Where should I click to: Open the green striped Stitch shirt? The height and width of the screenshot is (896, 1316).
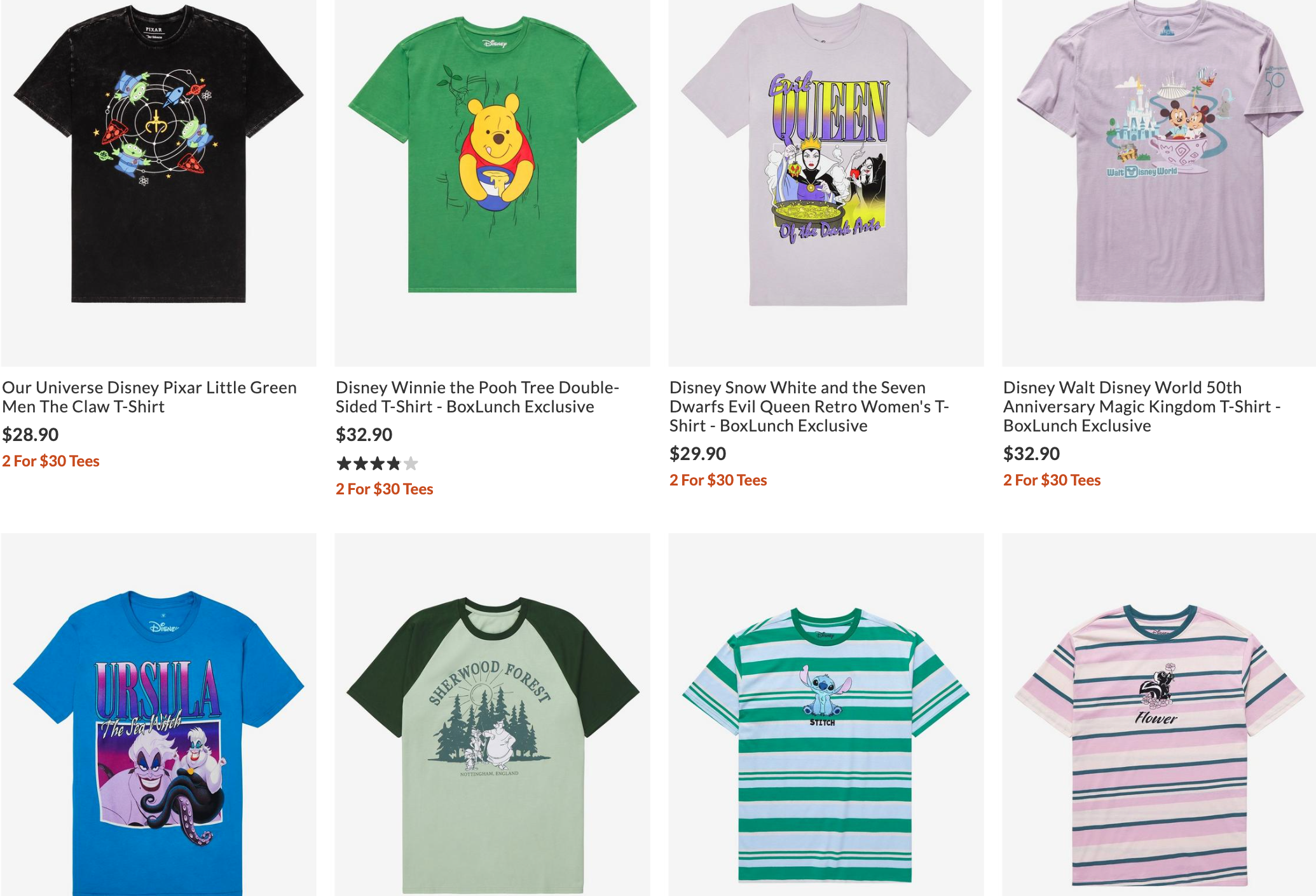pos(826,715)
